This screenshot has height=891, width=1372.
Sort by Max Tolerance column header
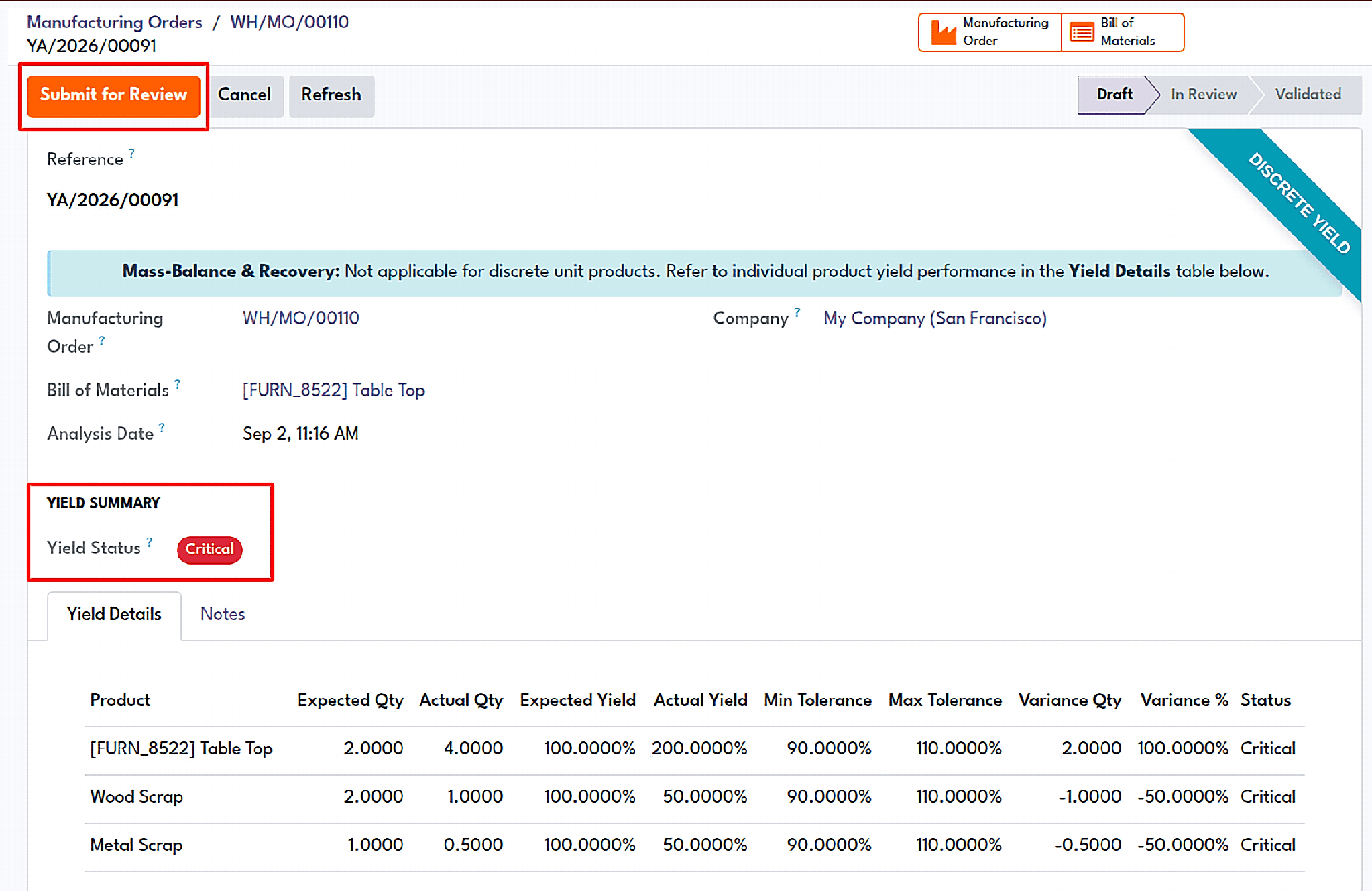point(945,701)
